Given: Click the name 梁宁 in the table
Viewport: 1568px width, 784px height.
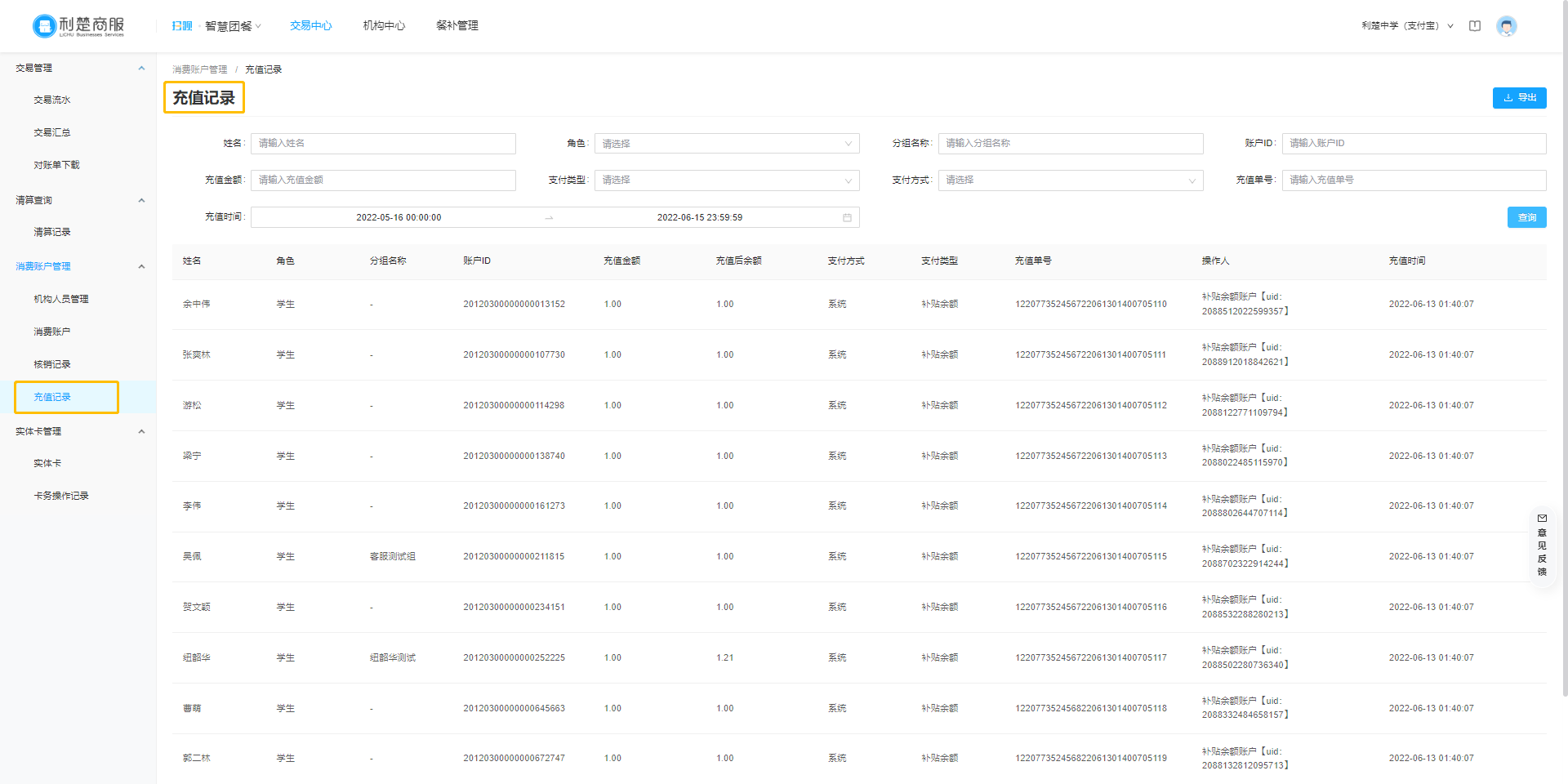Looking at the screenshot, I should click(x=192, y=456).
